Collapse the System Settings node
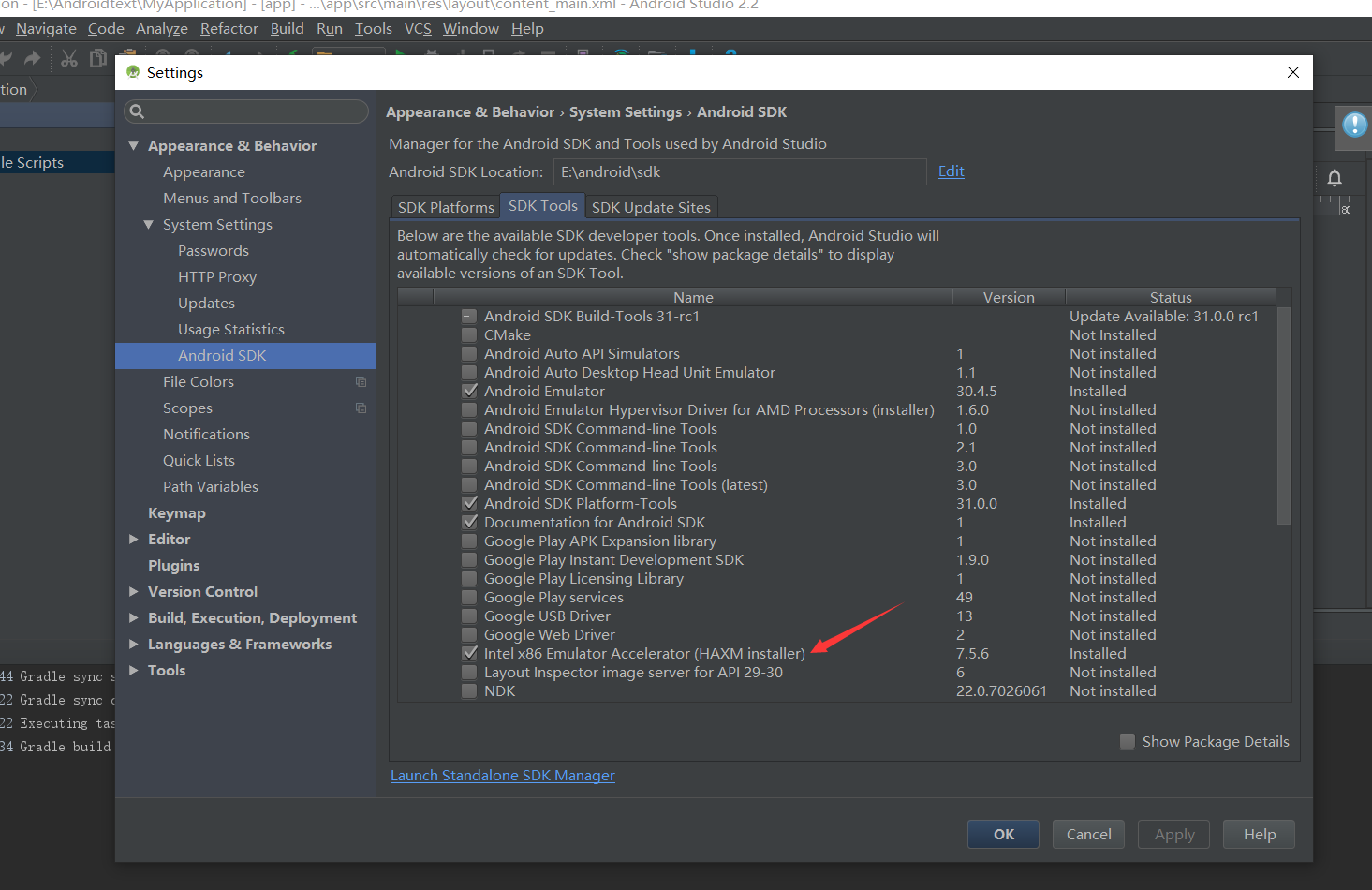The width and height of the screenshot is (1372, 890). pos(148,225)
